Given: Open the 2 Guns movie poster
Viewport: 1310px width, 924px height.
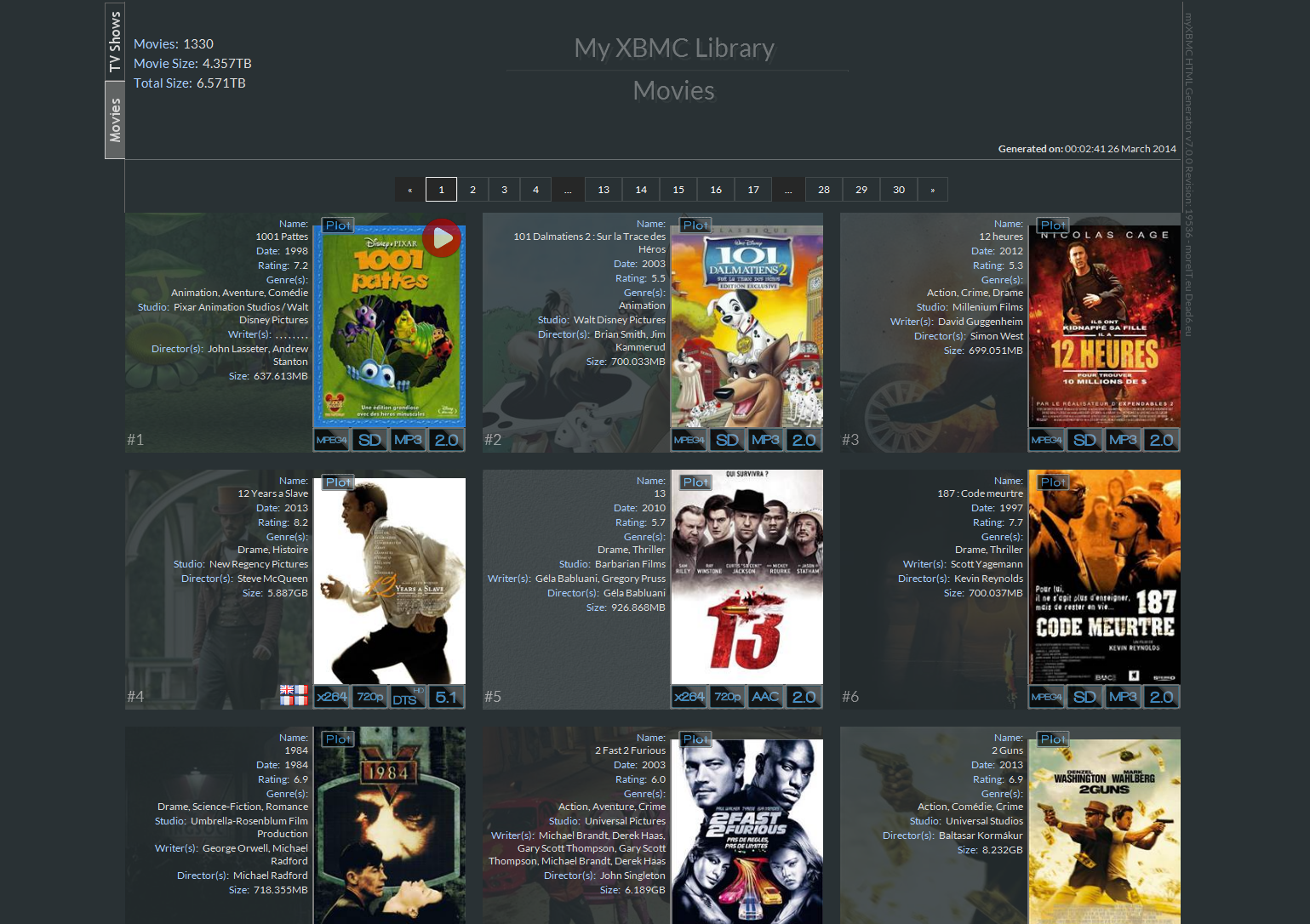Looking at the screenshot, I should click(x=1105, y=831).
